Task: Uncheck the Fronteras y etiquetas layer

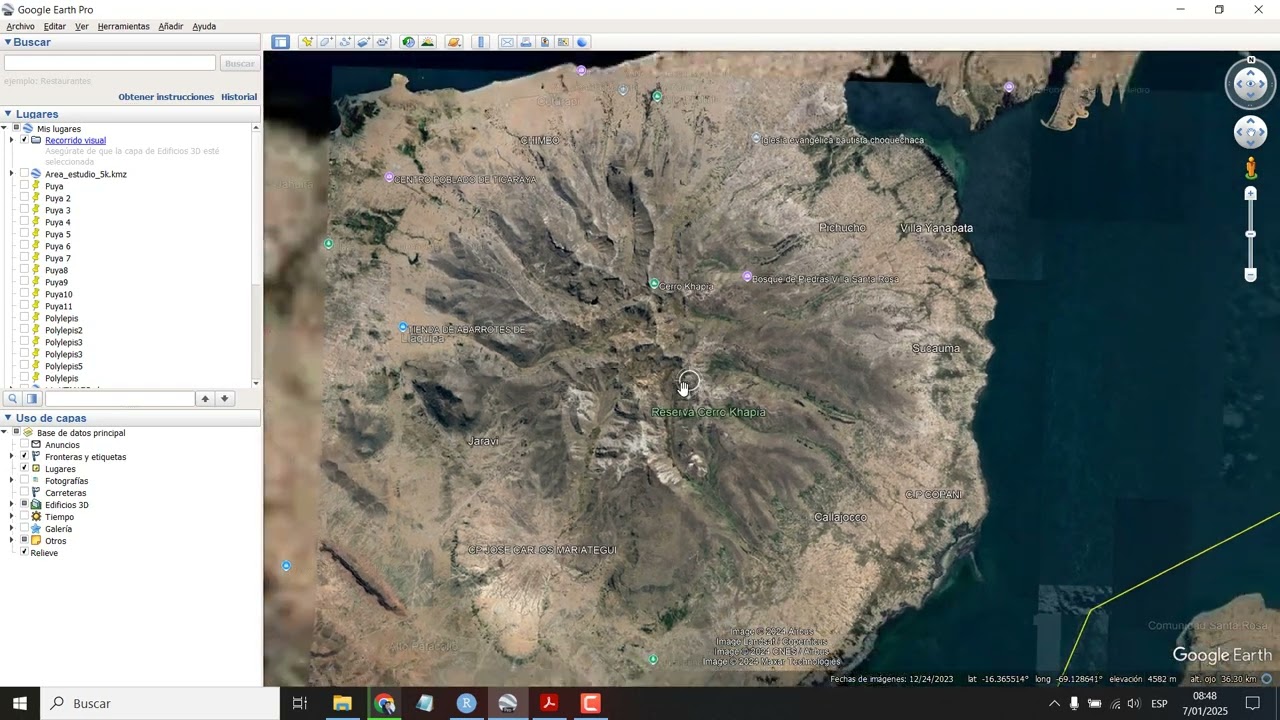Action: (24, 457)
